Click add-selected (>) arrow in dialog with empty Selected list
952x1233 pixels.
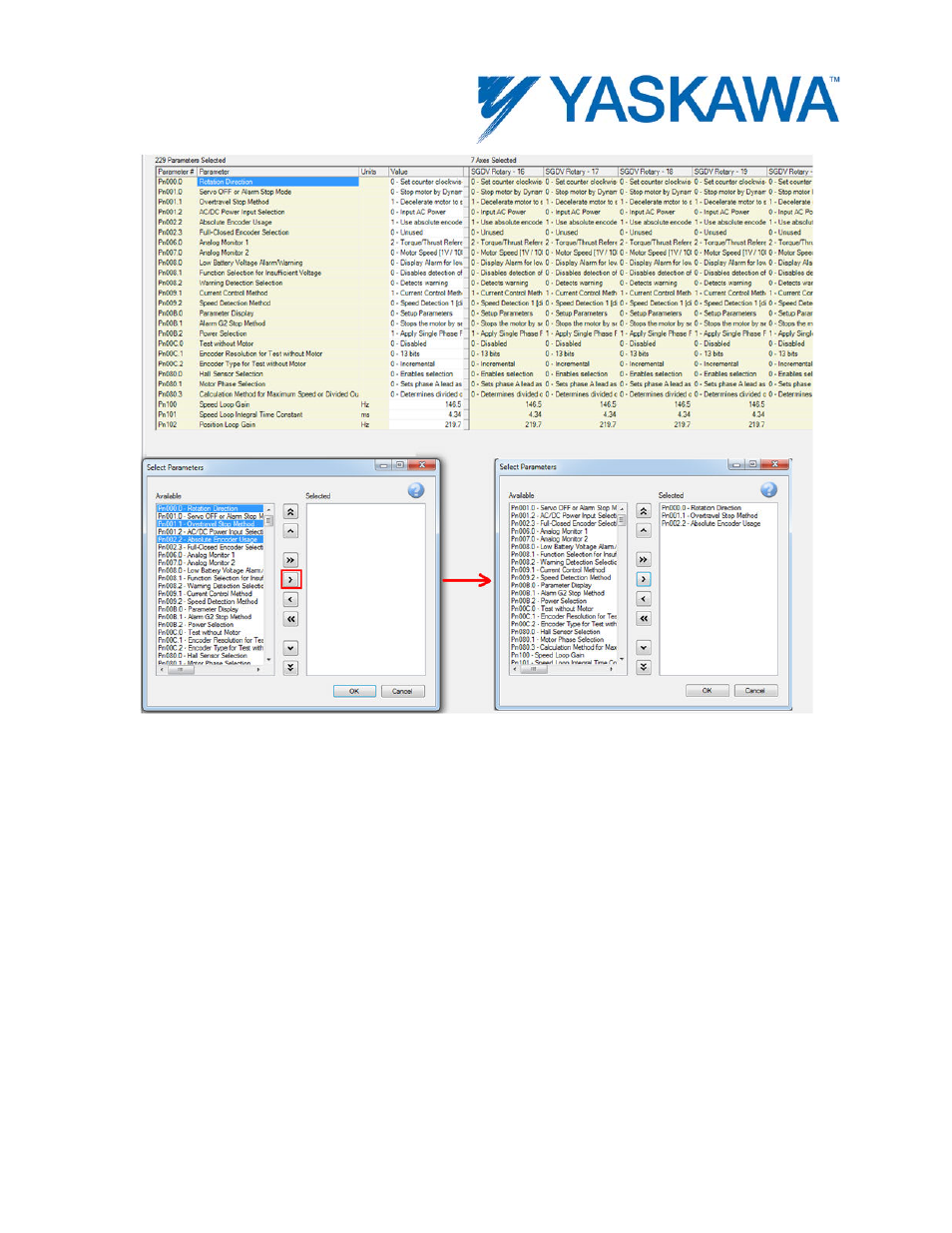(x=290, y=579)
